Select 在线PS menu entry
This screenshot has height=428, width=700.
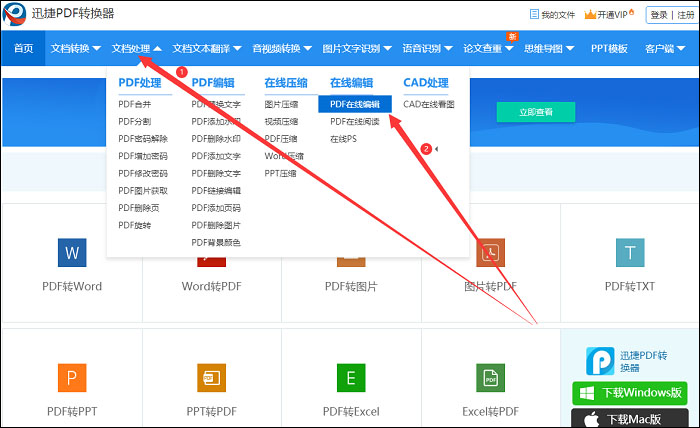click(x=343, y=139)
